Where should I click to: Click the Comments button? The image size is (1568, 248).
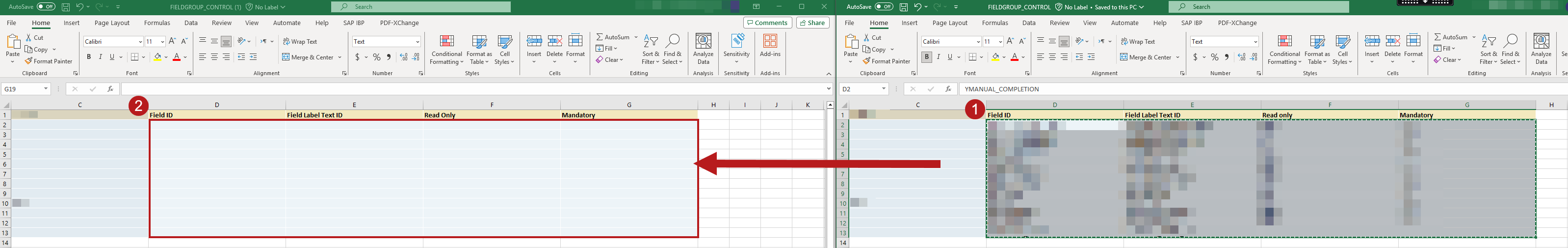point(767,23)
